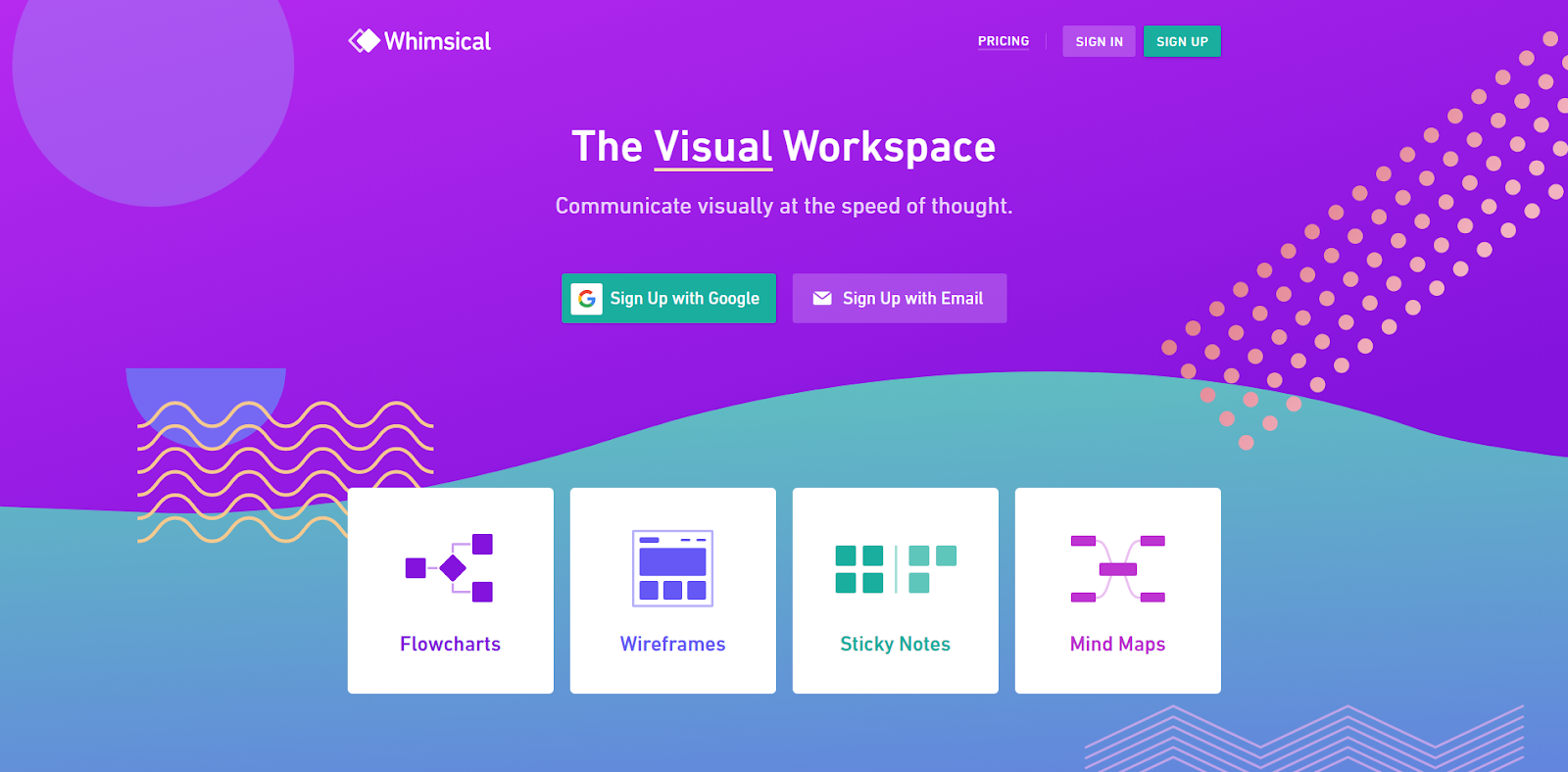Screen dimensions: 1568x772
Task: Open the Wireframes label link
Action: [672, 644]
